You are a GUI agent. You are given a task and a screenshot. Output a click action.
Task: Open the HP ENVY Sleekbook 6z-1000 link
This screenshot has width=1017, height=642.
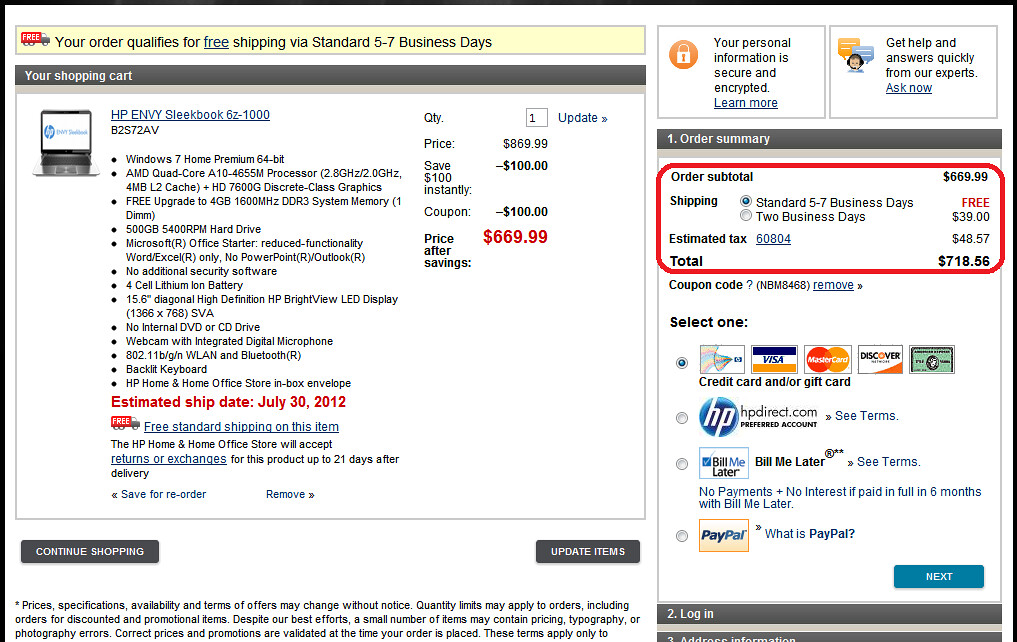[x=190, y=115]
